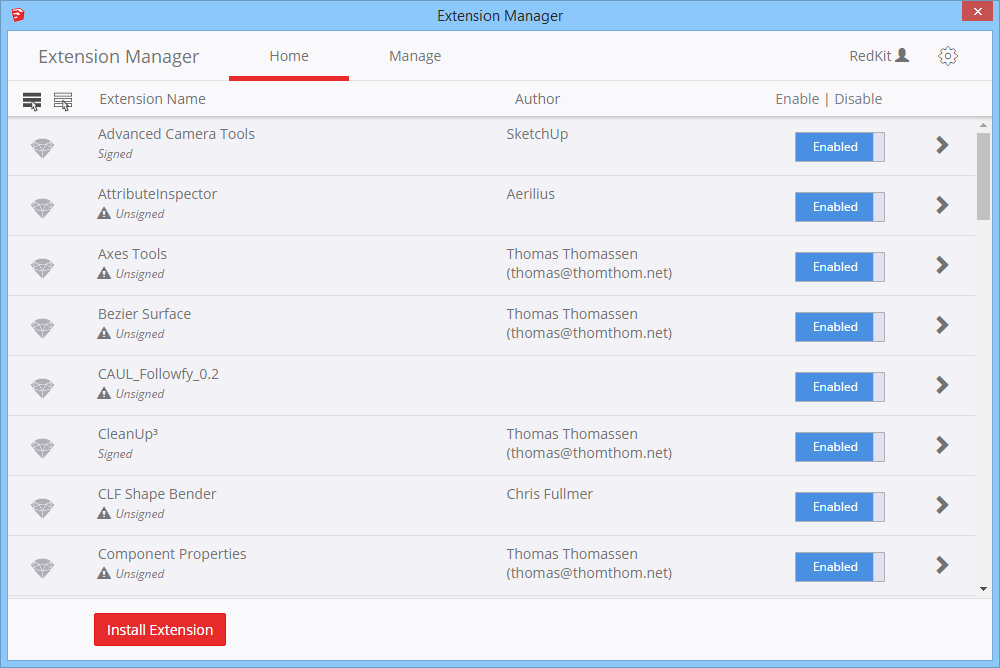Expand the Bezier Surface row chevron
The height and width of the screenshot is (668, 1000).
[942, 325]
